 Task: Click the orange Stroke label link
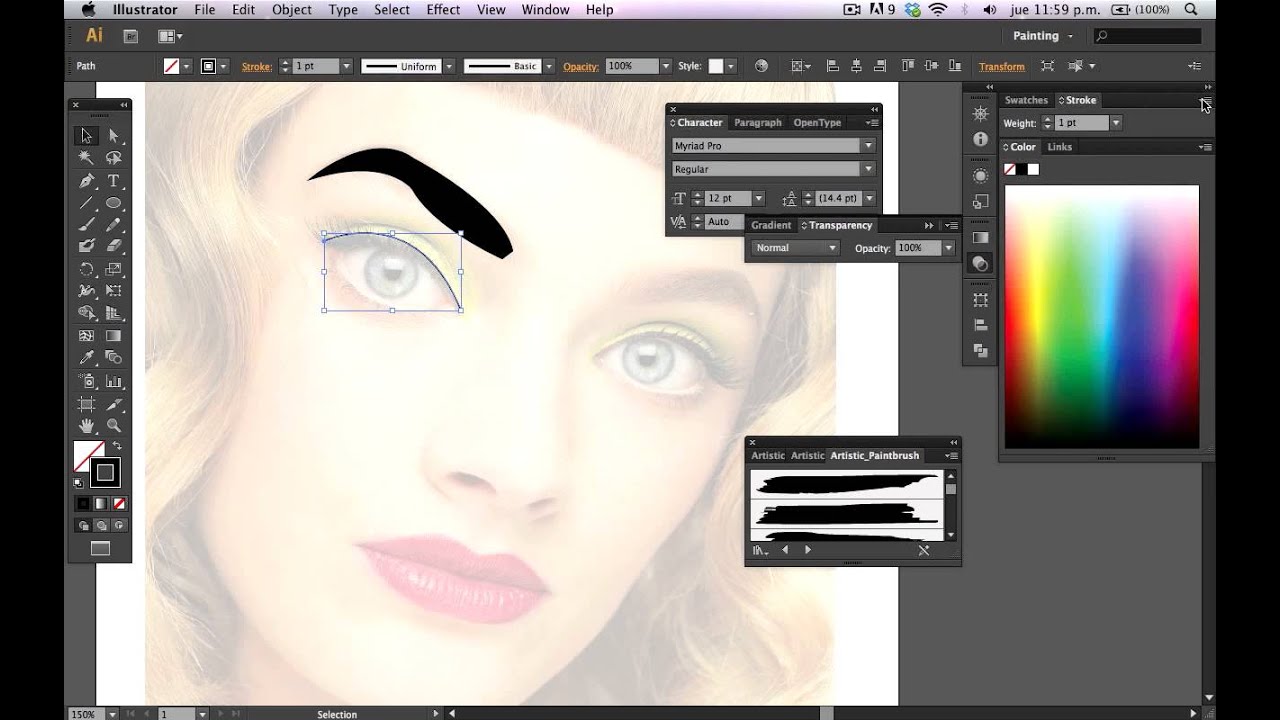(x=257, y=67)
